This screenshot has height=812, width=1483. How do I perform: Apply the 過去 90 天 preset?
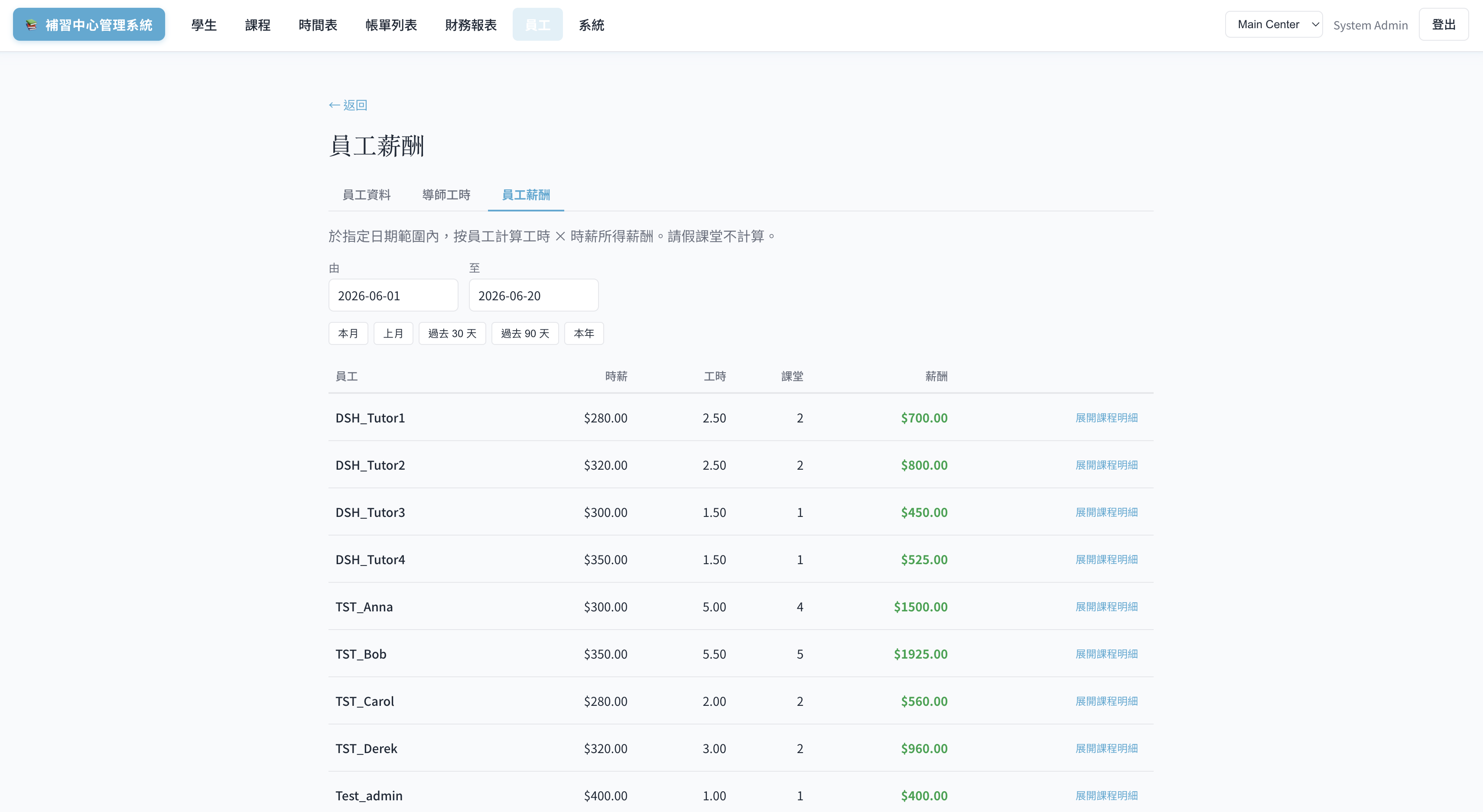pyautogui.click(x=525, y=333)
